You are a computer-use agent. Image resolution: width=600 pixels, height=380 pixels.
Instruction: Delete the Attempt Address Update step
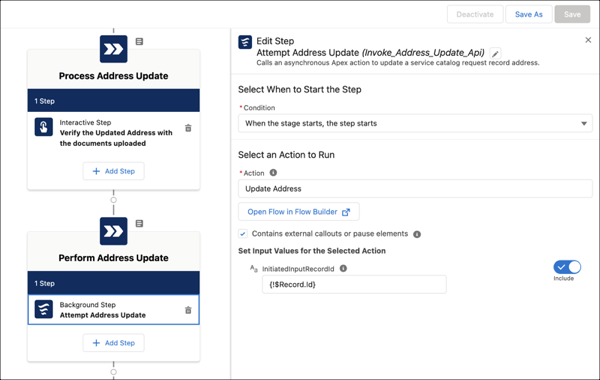188,310
